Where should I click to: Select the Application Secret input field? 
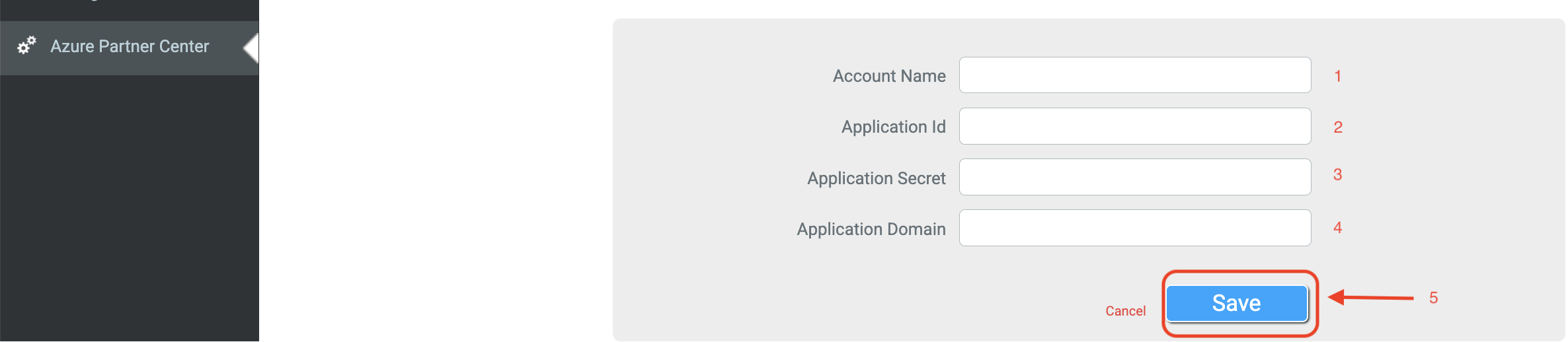pyautogui.click(x=1134, y=177)
